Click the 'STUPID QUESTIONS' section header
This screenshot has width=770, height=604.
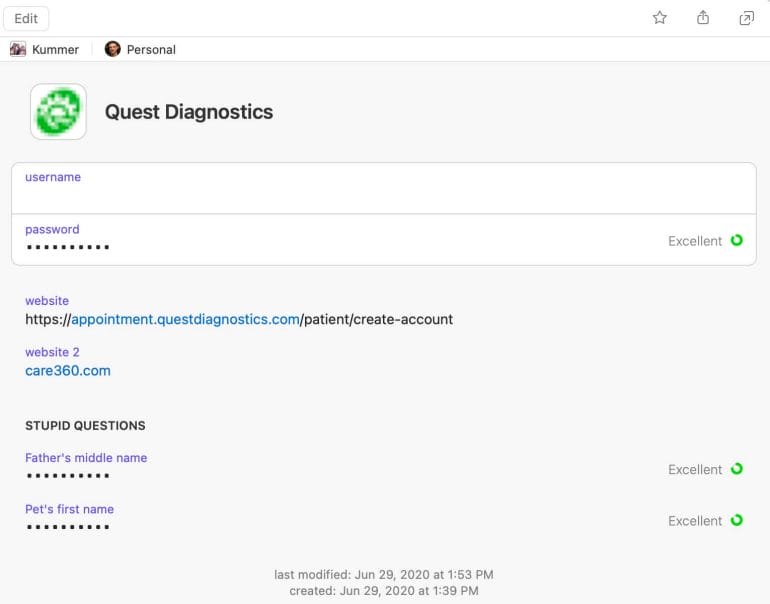[85, 426]
